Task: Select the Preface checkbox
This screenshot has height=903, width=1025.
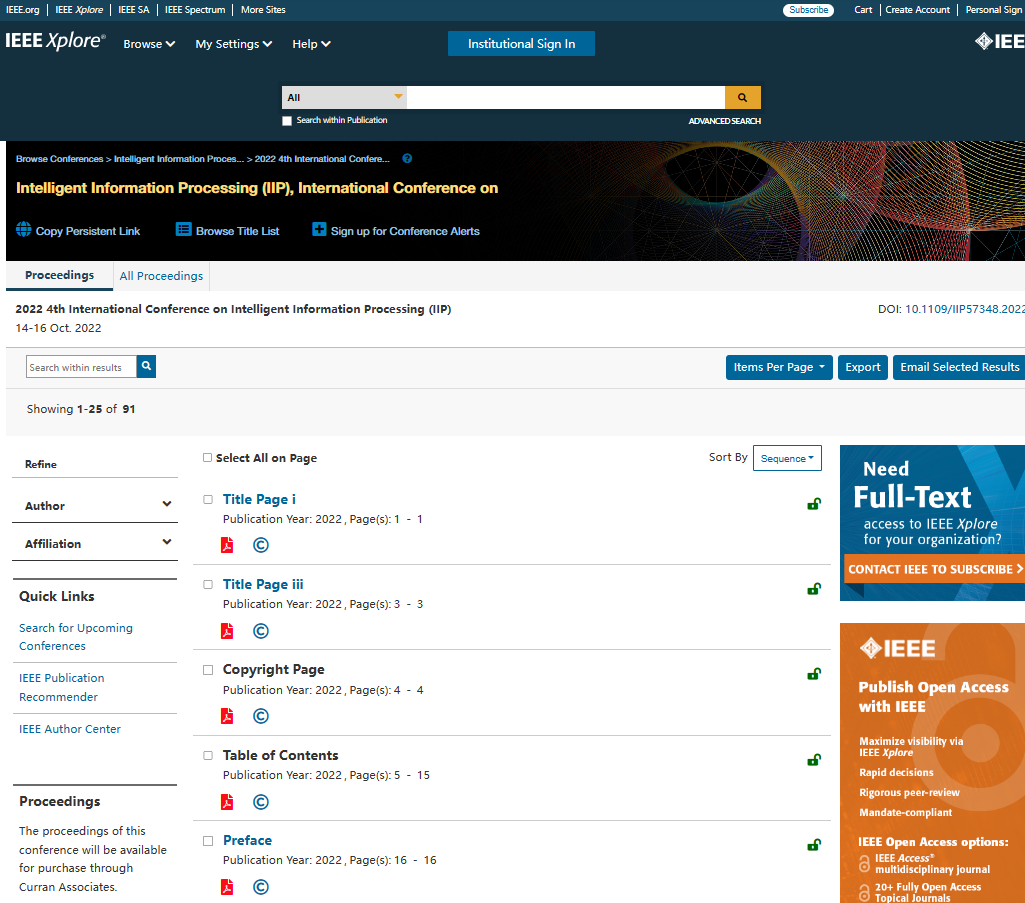Action: [x=208, y=841]
